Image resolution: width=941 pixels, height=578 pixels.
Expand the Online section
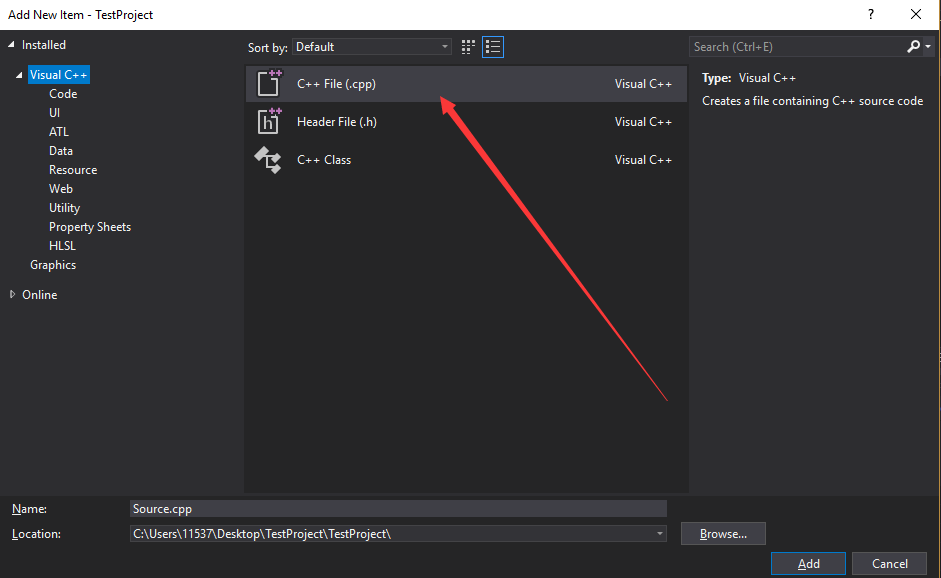pyautogui.click(x=12, y=294)
